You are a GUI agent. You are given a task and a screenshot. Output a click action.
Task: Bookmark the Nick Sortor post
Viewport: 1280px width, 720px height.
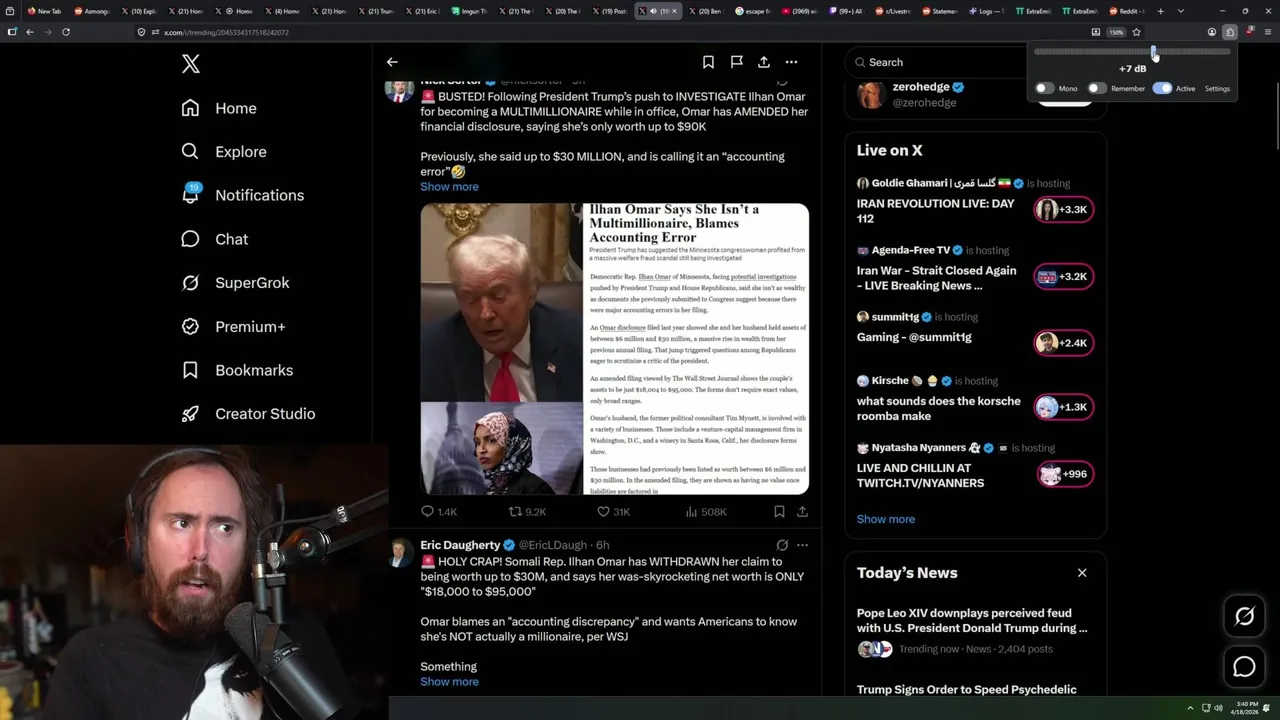click(779, 512)
